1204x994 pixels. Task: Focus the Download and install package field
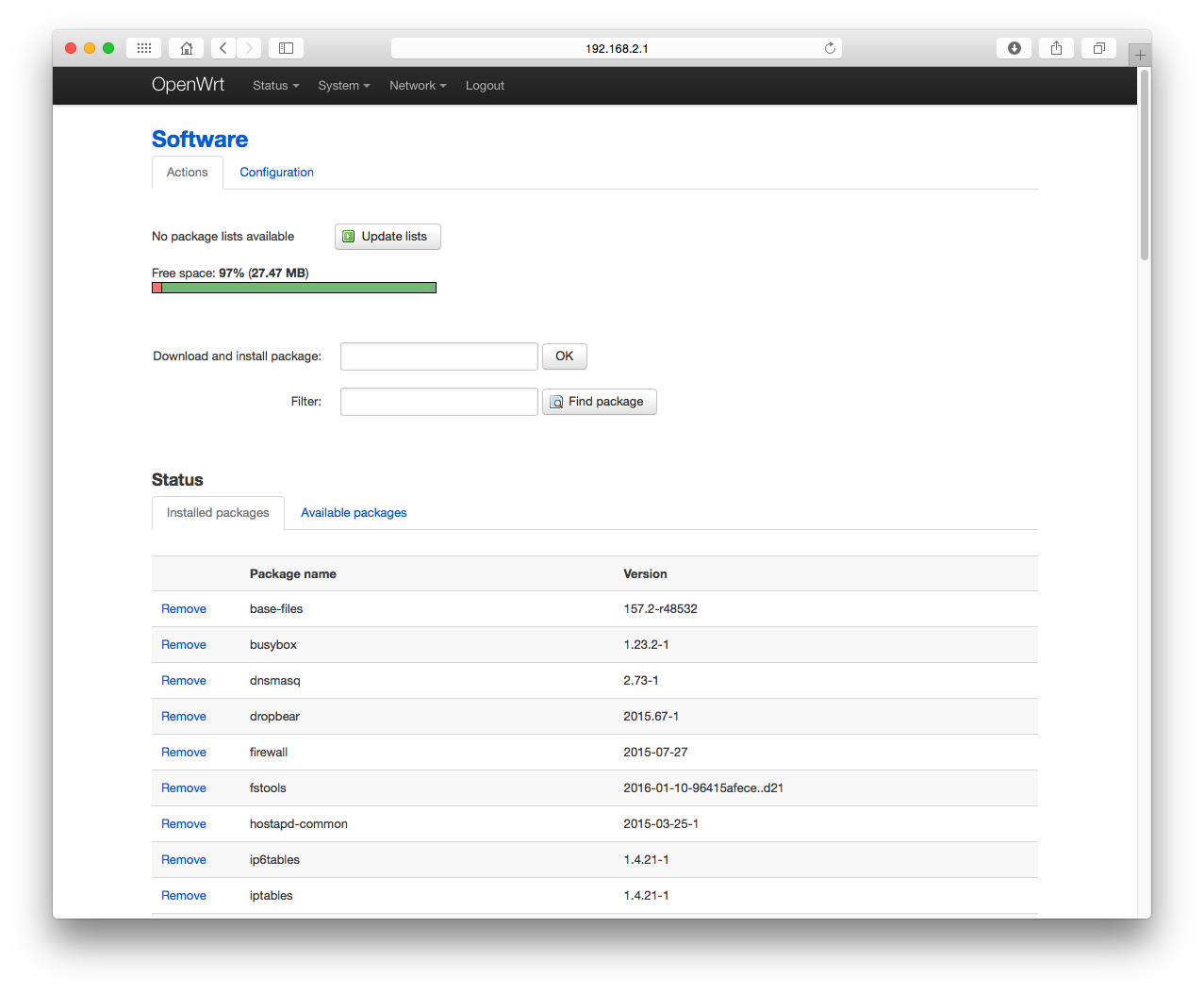pos(439,356)
